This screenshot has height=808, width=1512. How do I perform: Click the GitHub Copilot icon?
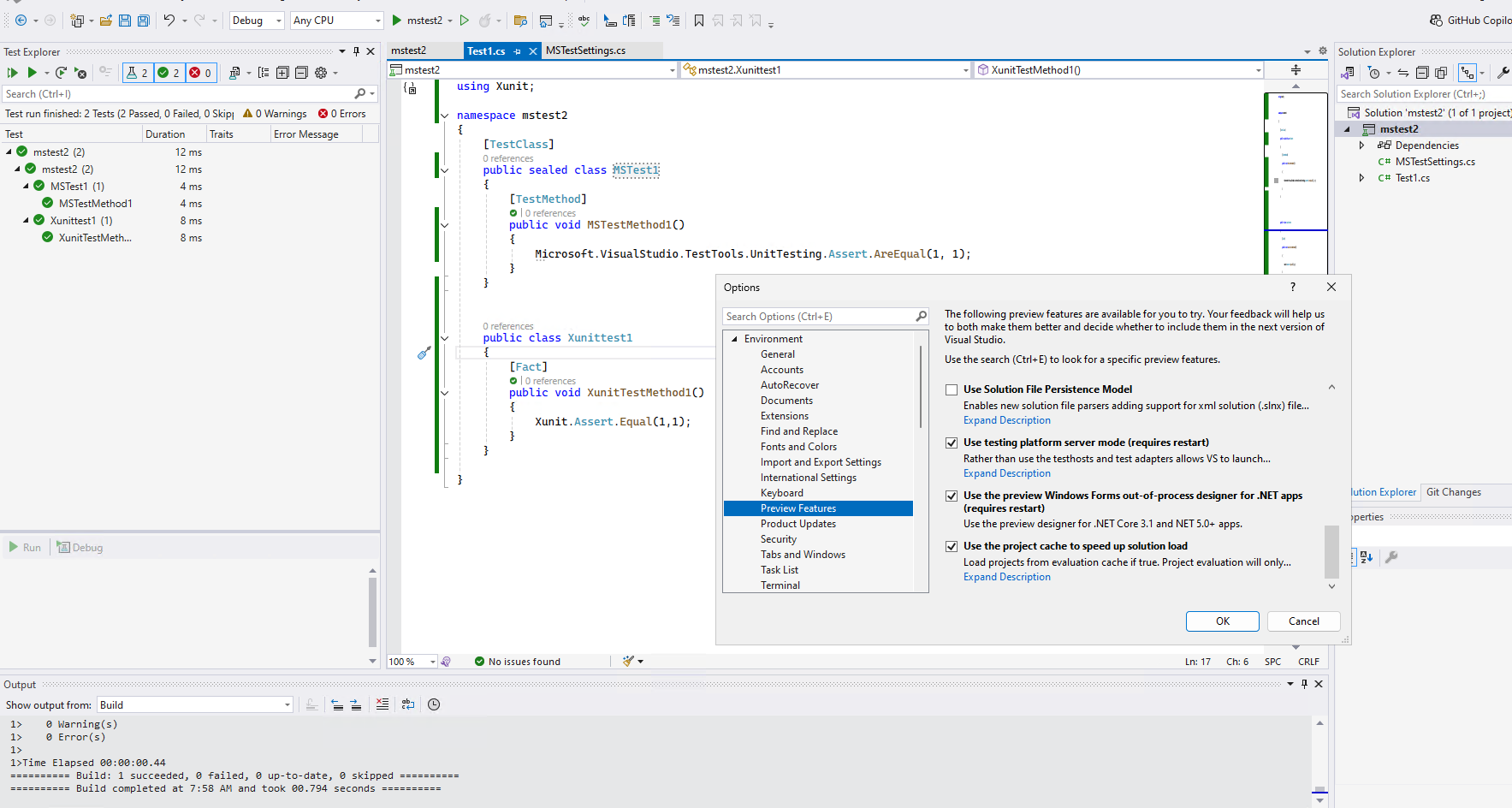coord(1436,21)
